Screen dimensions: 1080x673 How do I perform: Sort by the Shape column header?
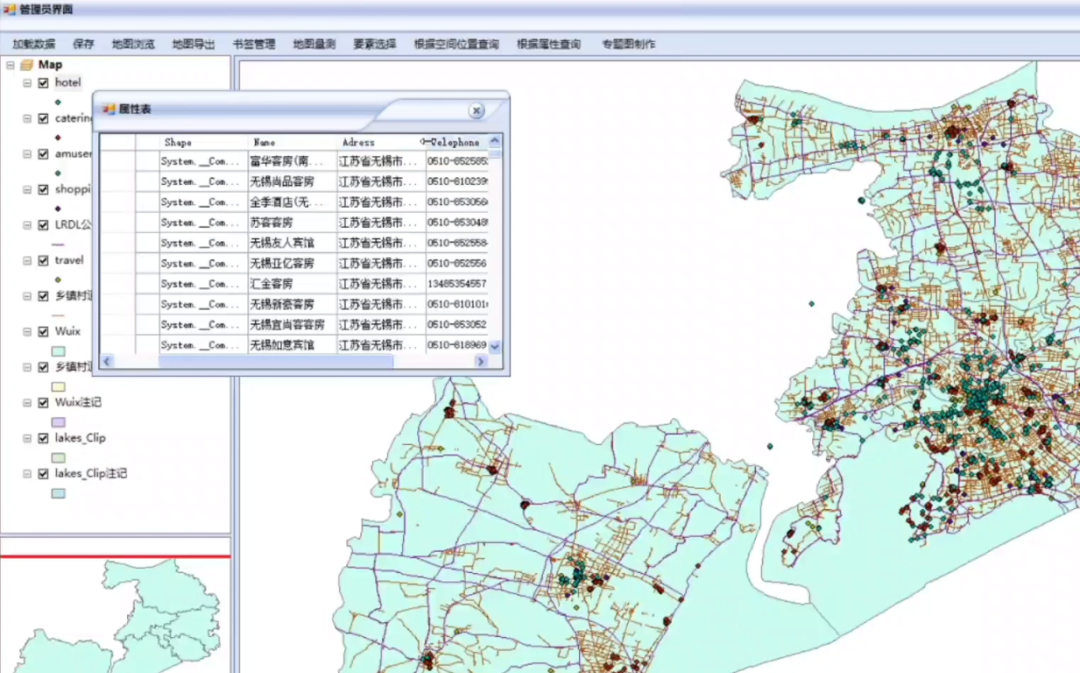point(203,143)
